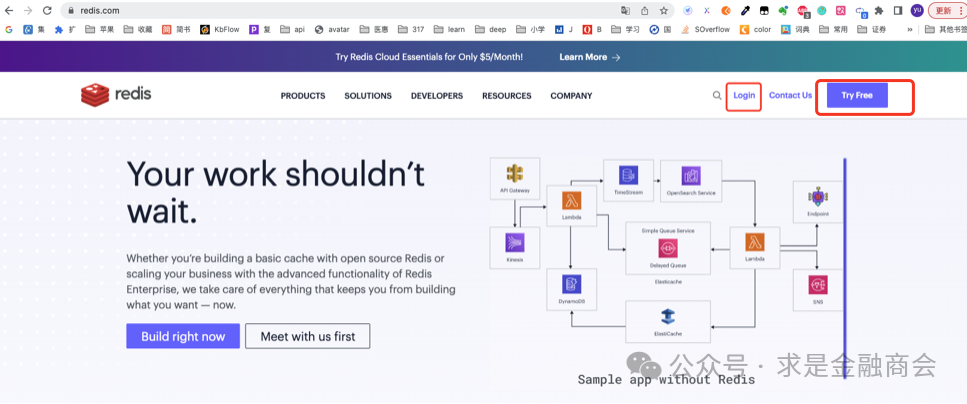Viewport: 967px width, 404px height.
Task: Reload the page with the refresh icon
Action: (x=47, y=10)
